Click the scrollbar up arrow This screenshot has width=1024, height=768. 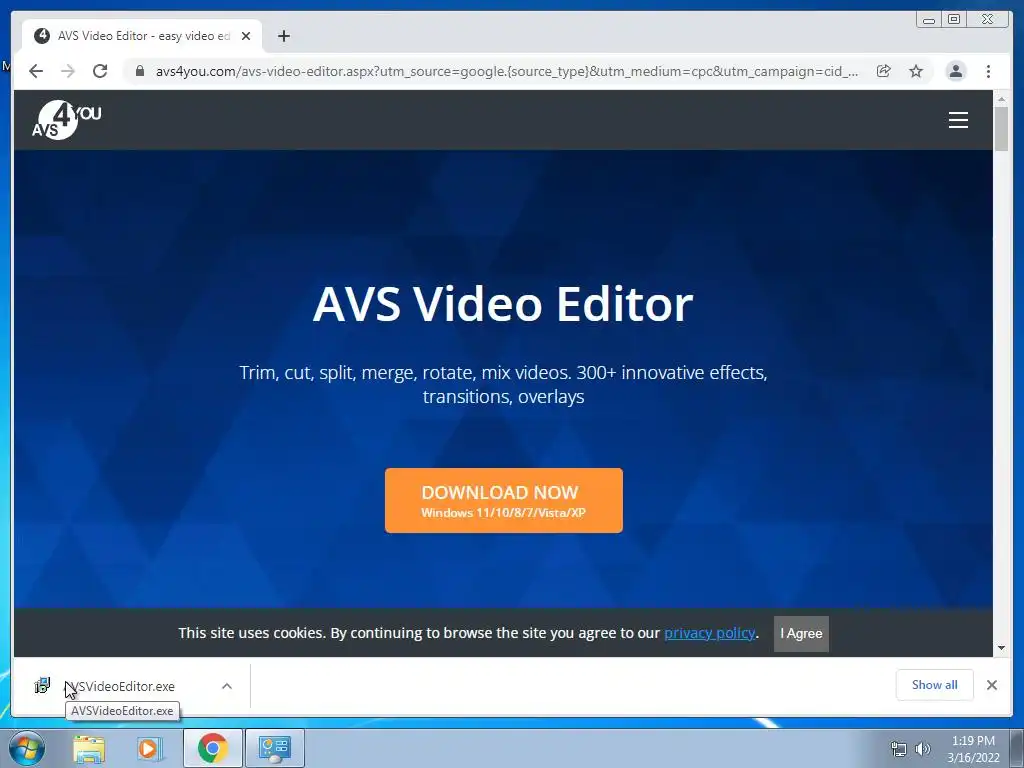coord(1001,99)
